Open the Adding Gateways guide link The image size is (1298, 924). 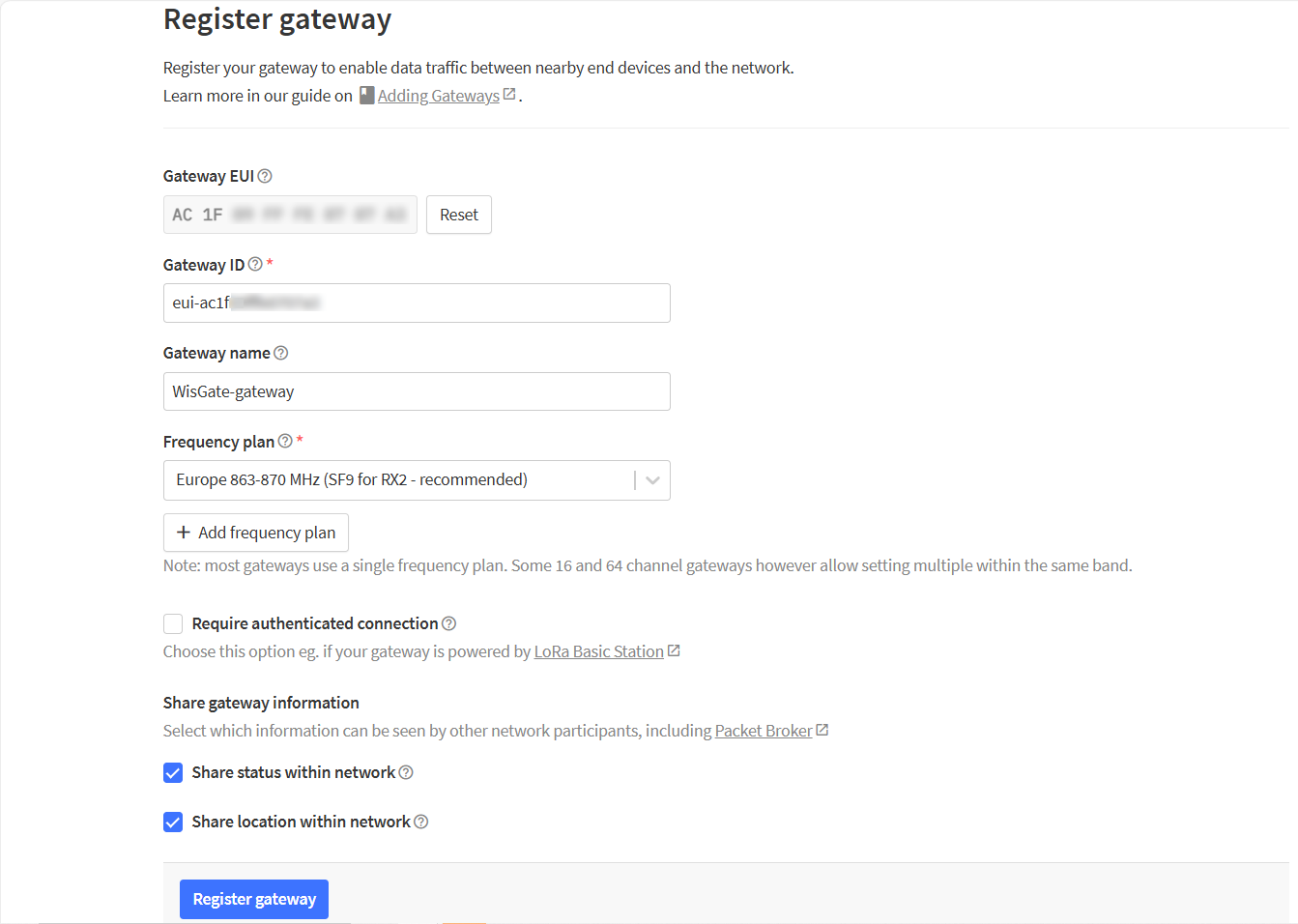click(x=439, y=96)
